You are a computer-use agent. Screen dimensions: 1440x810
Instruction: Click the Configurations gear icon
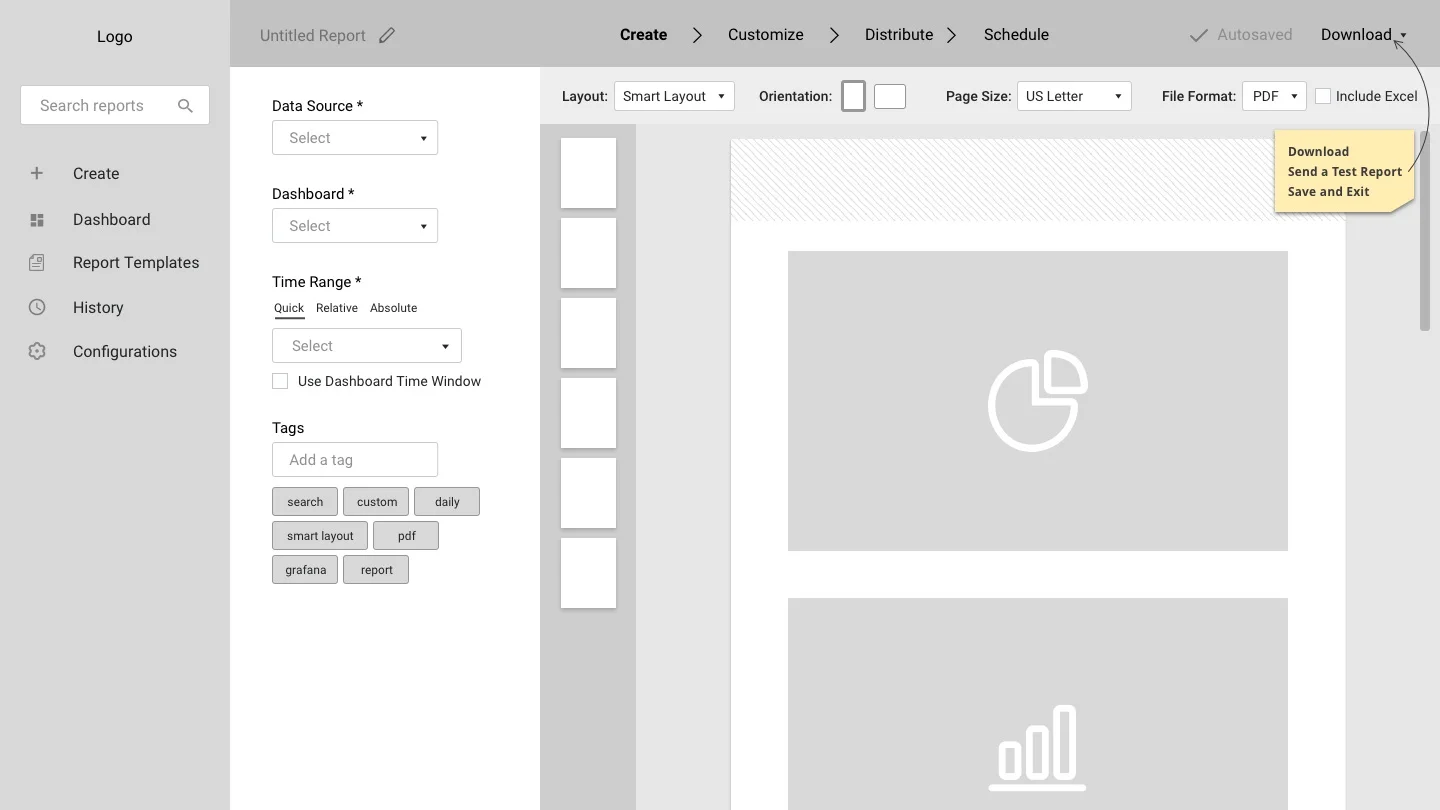(37, 351)
